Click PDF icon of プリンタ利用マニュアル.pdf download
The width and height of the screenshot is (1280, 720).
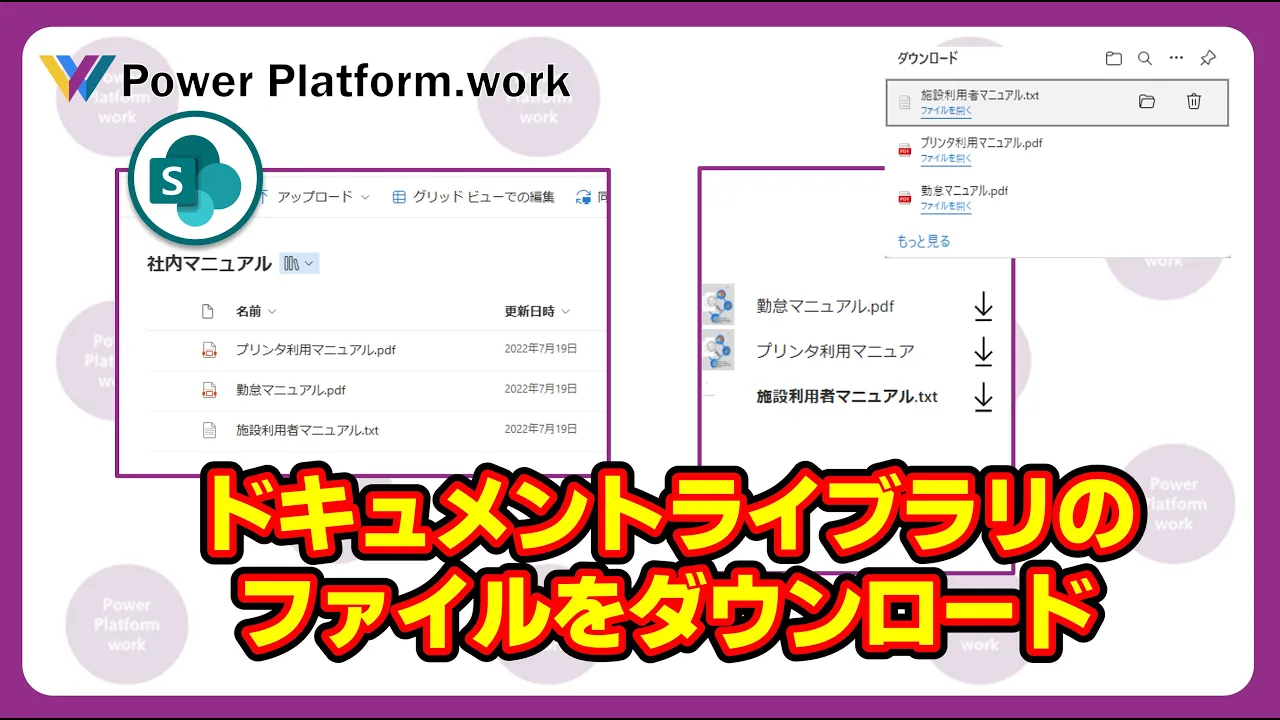coord(905,151)
